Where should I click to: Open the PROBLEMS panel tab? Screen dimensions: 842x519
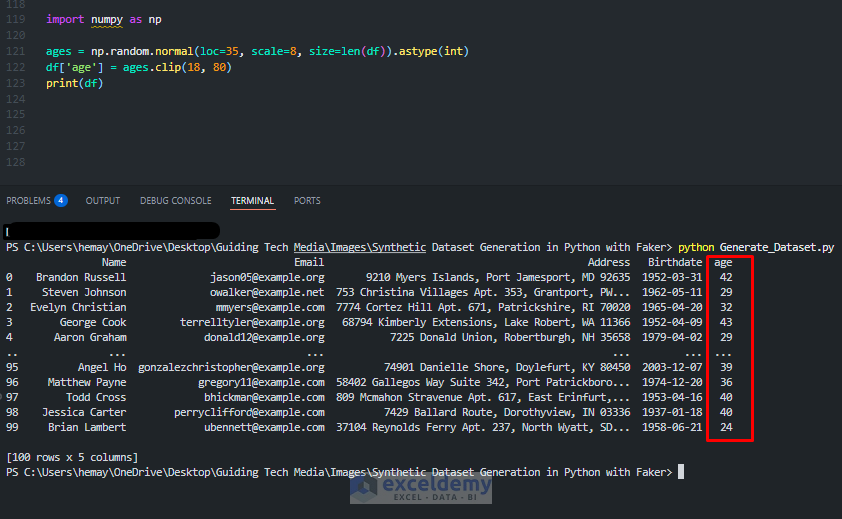(28, 200)
